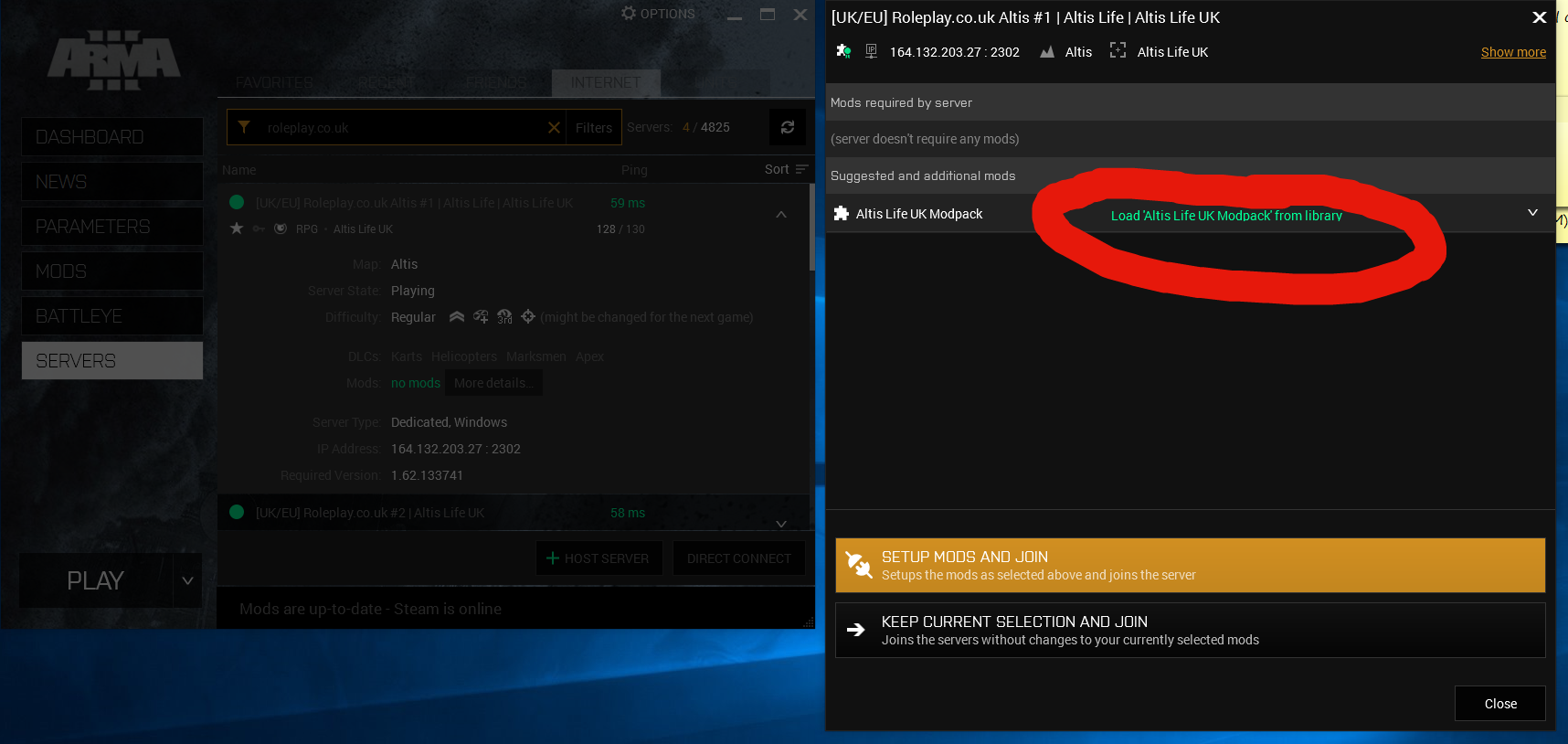
Task: Expand the Altis Life UK Modpack chevron
Action: 1533,213
